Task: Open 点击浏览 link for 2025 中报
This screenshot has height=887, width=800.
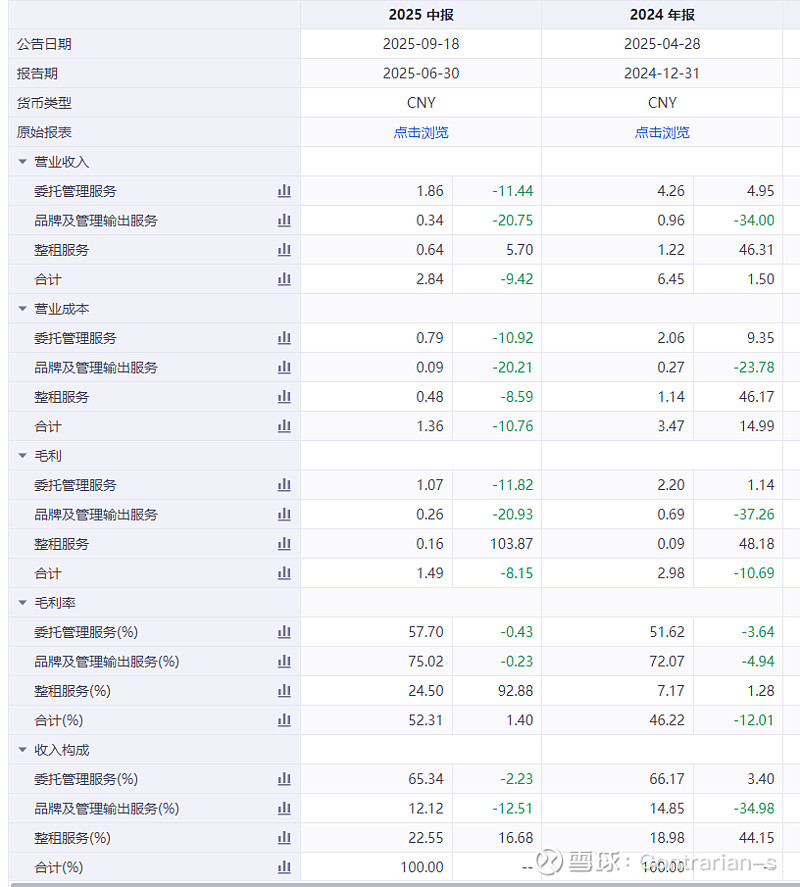Action: [421, 132]
